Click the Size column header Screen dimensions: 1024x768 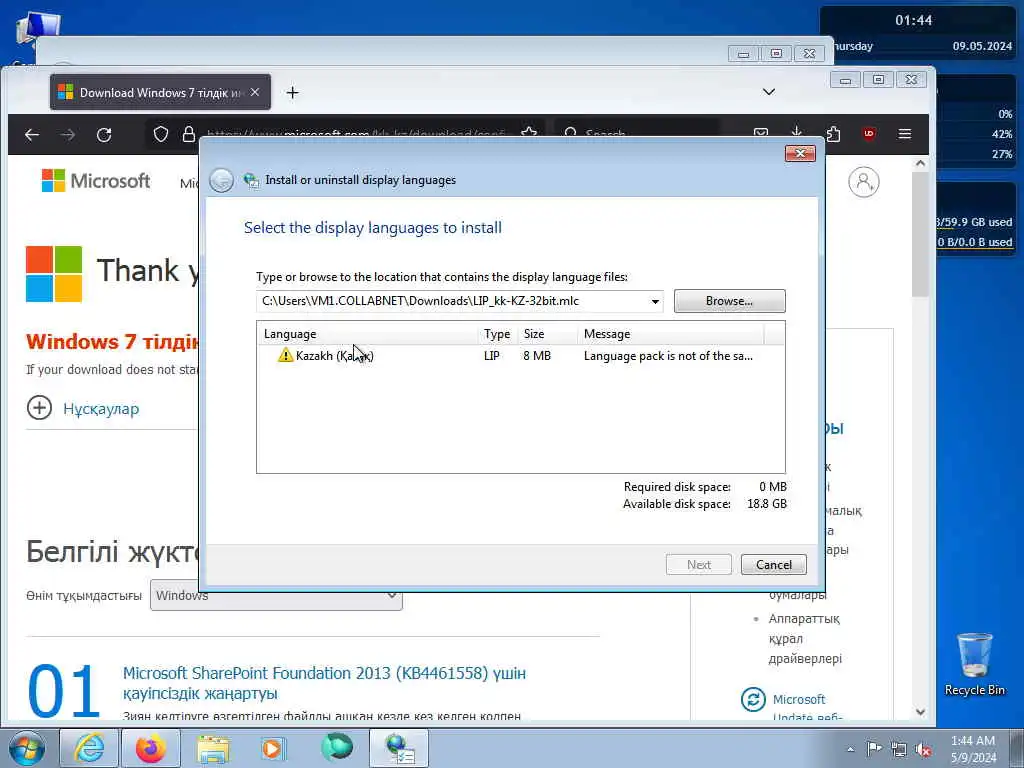[x=547, y=334]
